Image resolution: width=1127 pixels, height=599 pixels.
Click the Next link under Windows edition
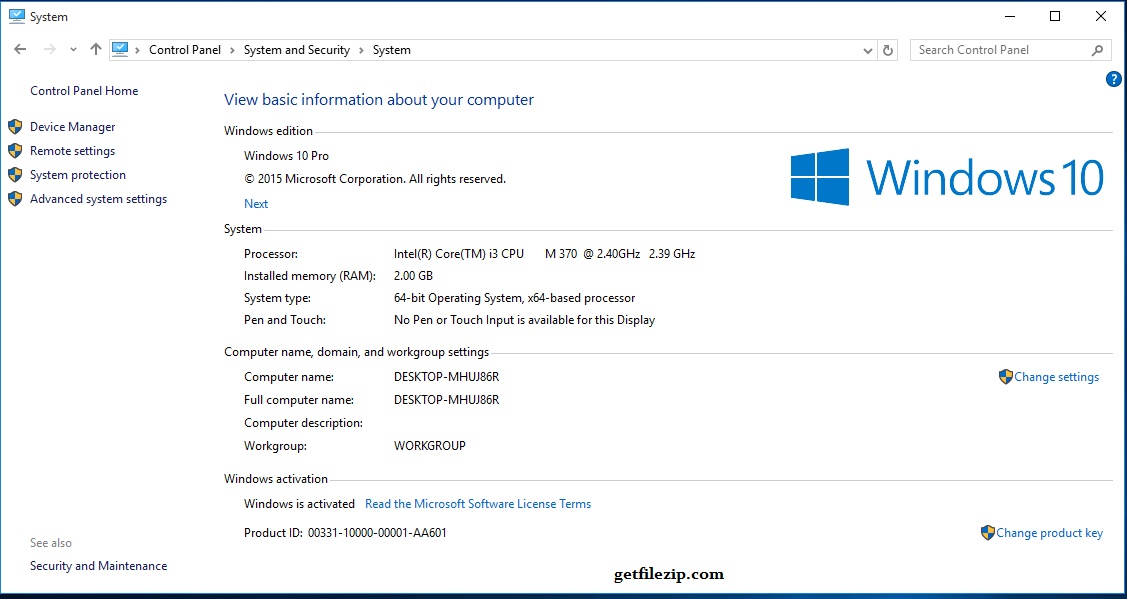click(256, 204)
